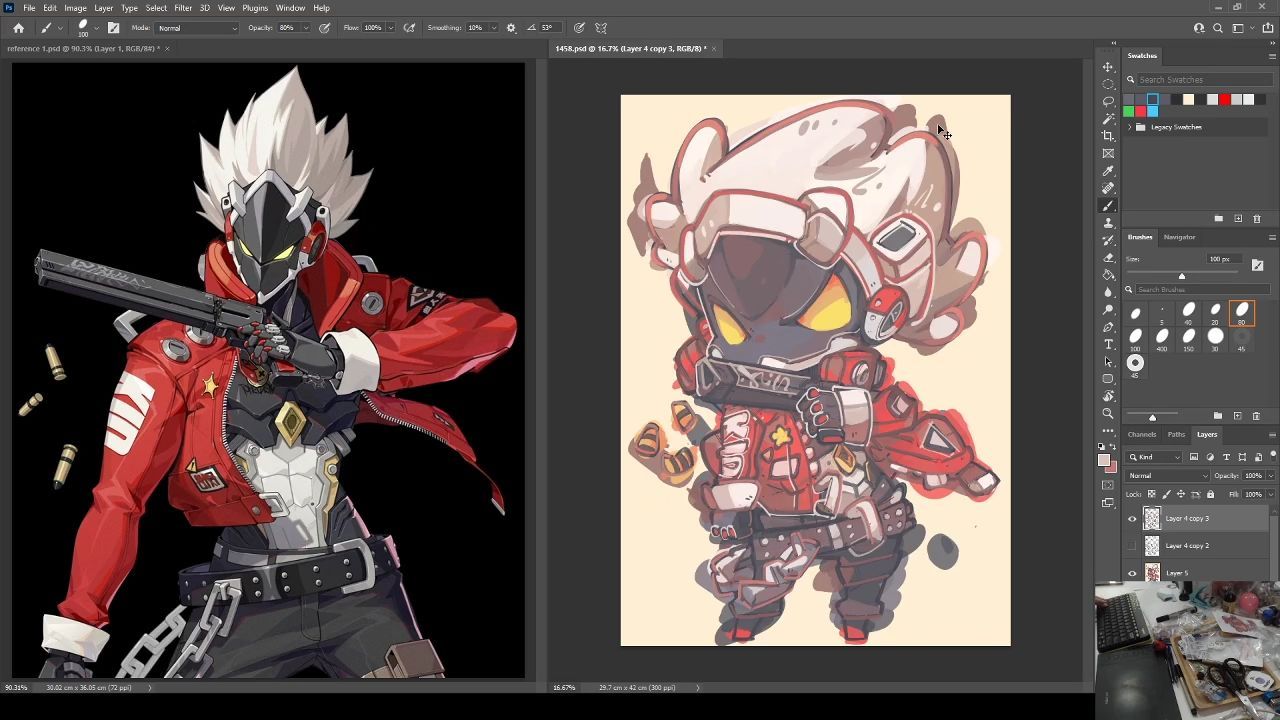The image size is (1280, 720).
Task: Select the Crop tool
Action: [x=1108, y=136]
